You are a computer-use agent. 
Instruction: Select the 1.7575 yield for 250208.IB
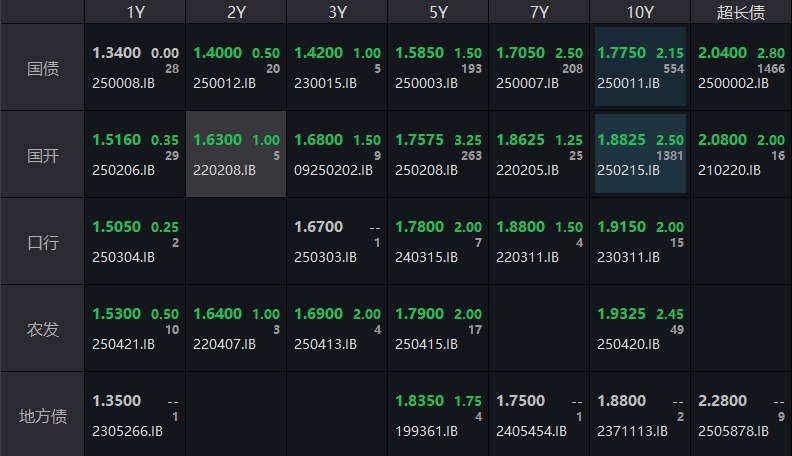[x=419, y=139]
